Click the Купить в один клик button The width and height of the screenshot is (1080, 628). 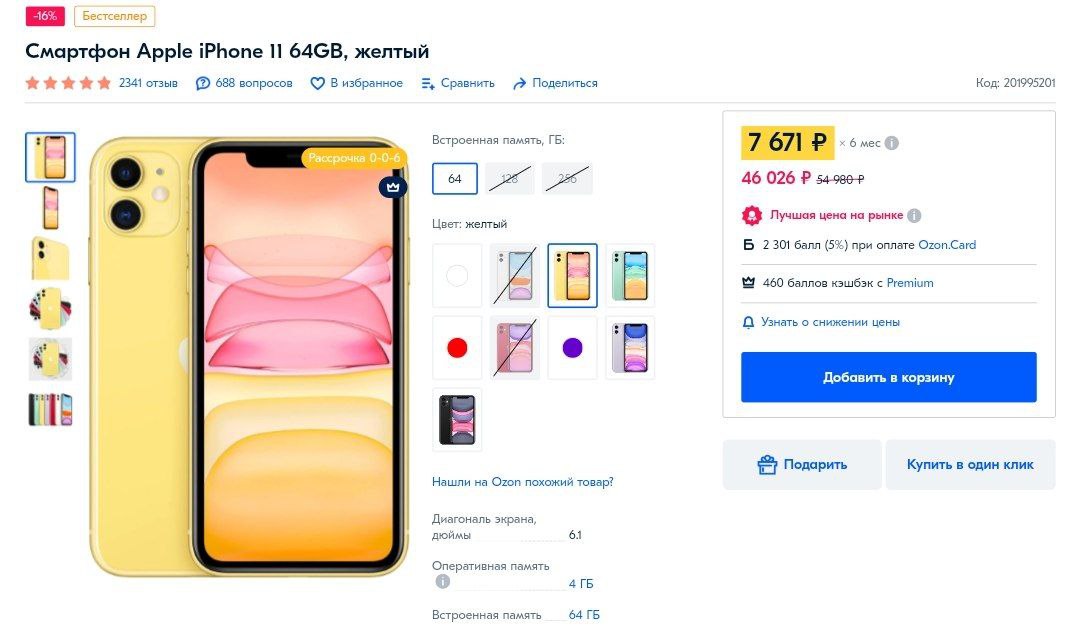click(970, 465)
